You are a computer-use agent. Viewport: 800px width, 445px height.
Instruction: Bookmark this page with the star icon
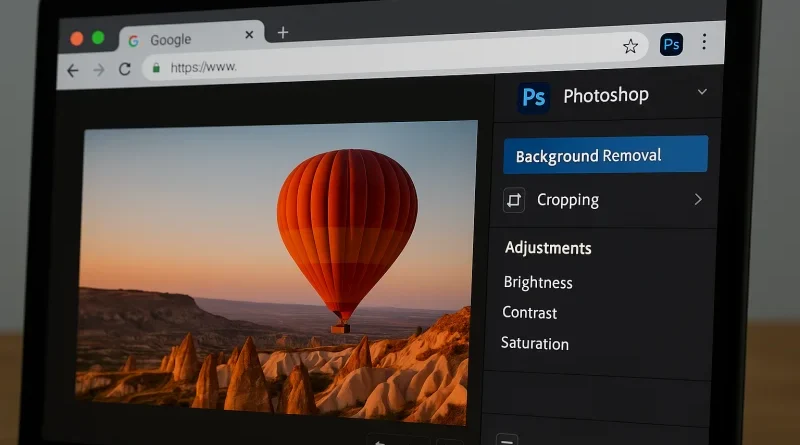(x=630, y=46)
